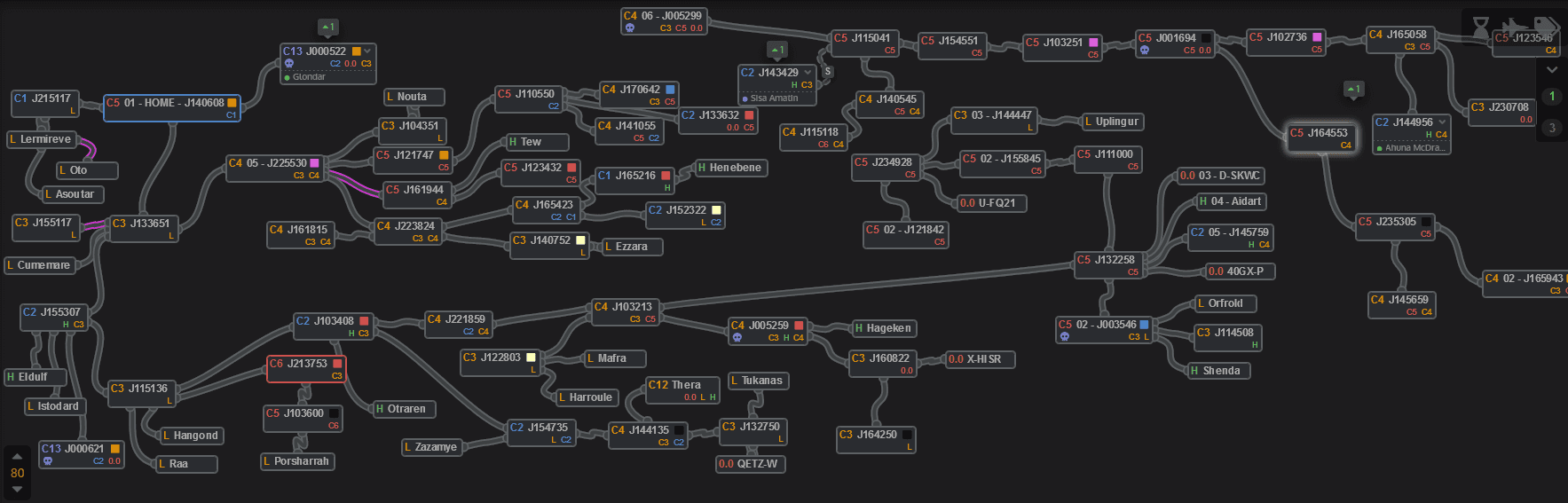Select the C5 J132258 system node

[1108, 265]
